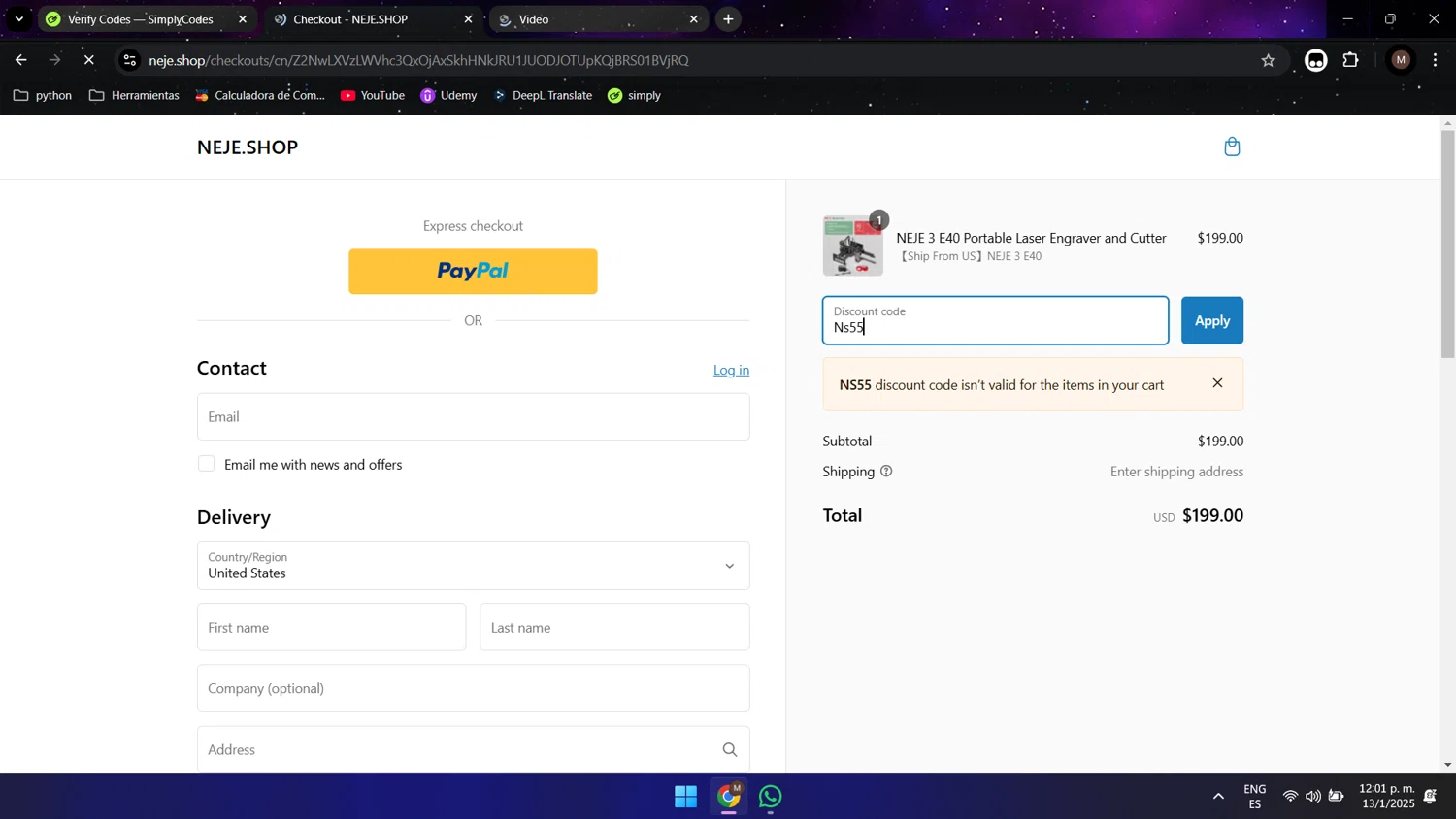Open the tab search dropdown arrow
This screenshot has height=819, width=1456.
click(18, 19)
